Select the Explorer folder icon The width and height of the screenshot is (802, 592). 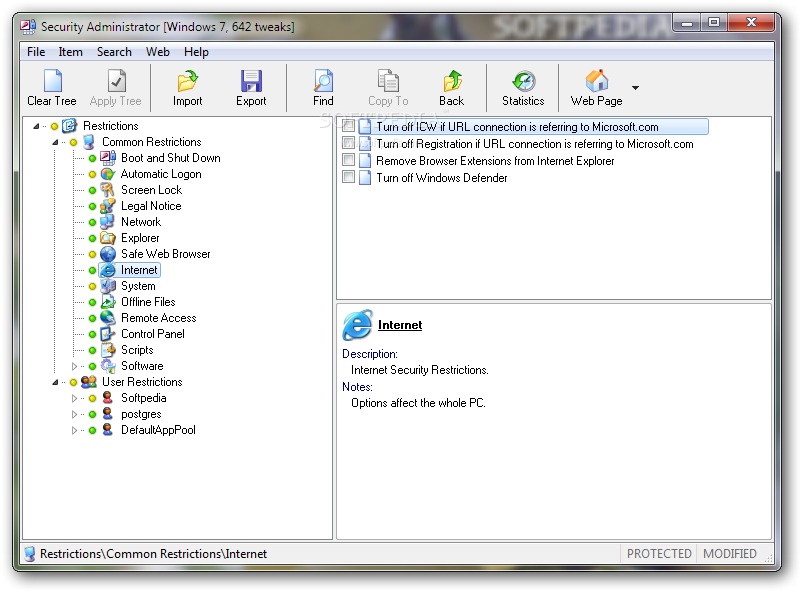coord(108,238)
